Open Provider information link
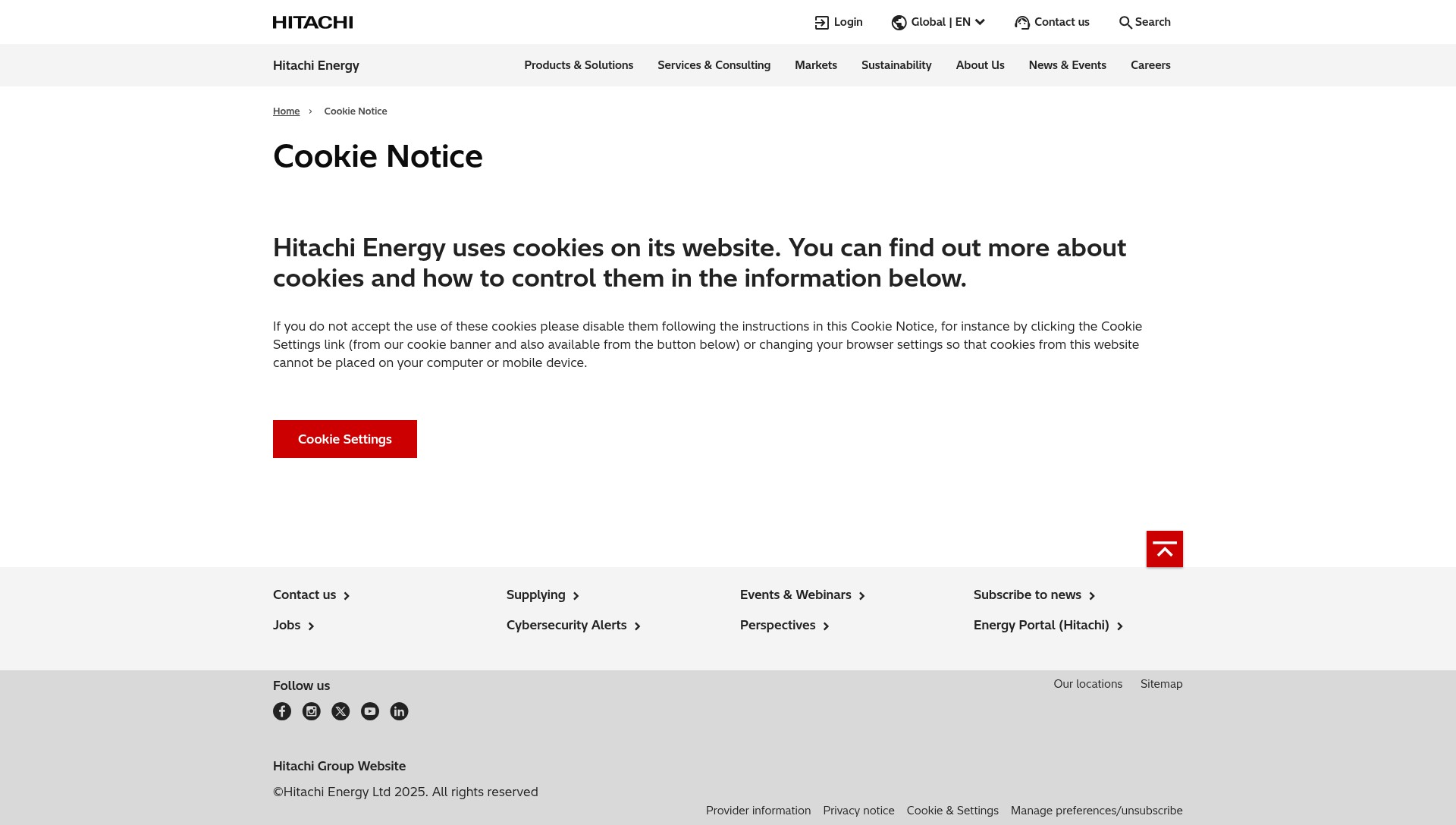 (x=758, y=811)
